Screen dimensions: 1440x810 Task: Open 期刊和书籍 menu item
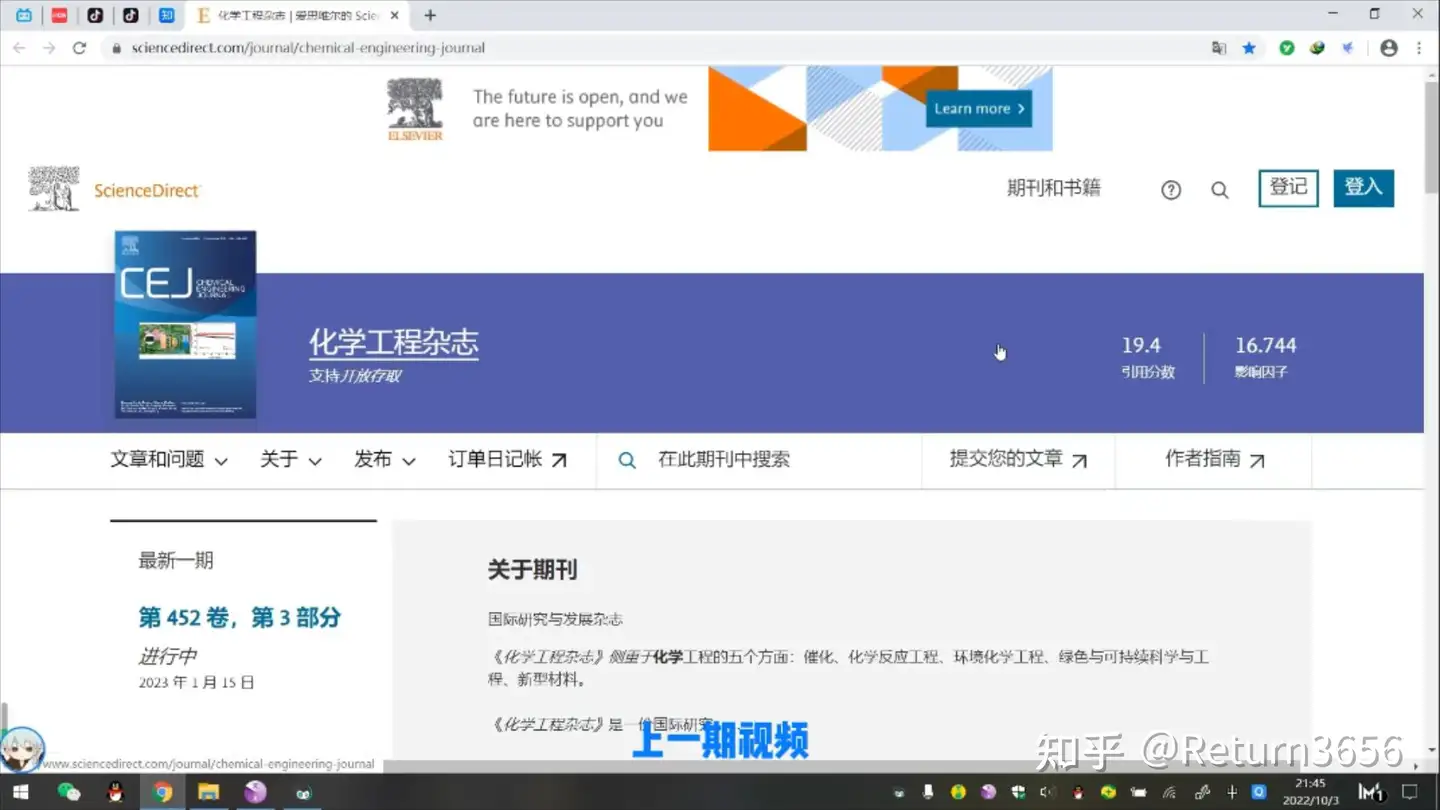[1054, 188]
